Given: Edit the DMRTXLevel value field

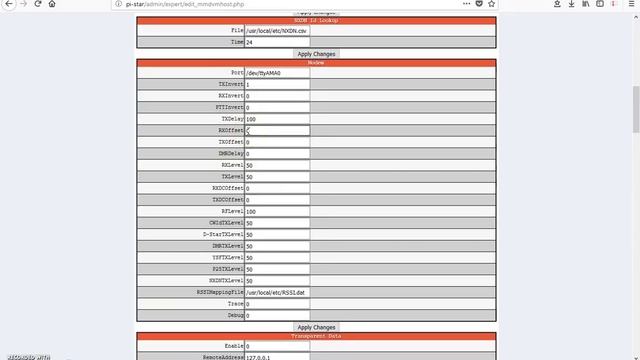Looking at the screenshot, I should [x=277, y=246].
